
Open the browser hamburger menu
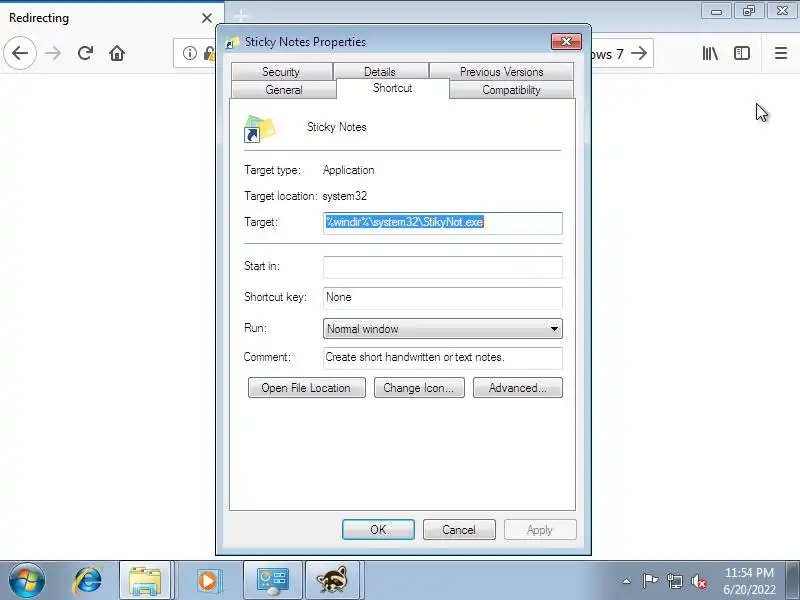click(x=781, y=53)
